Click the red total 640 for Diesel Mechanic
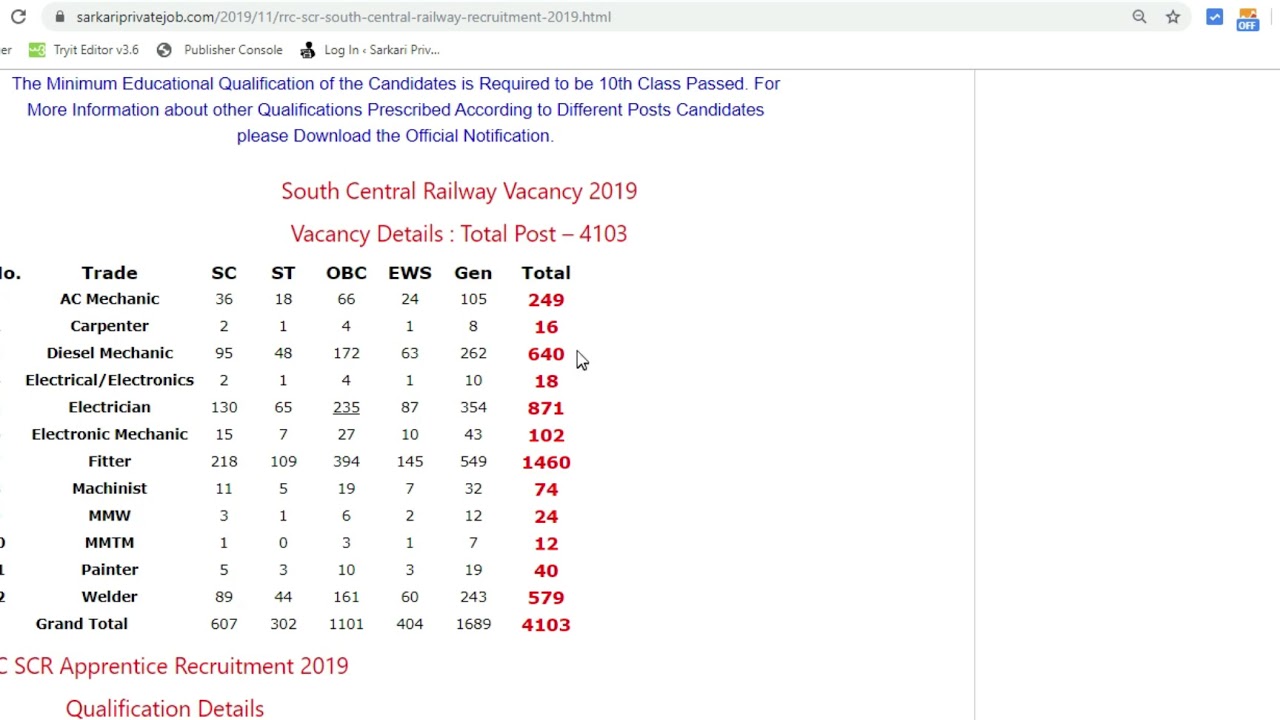This screenshot has width=1280, height=720. [546, 354]
